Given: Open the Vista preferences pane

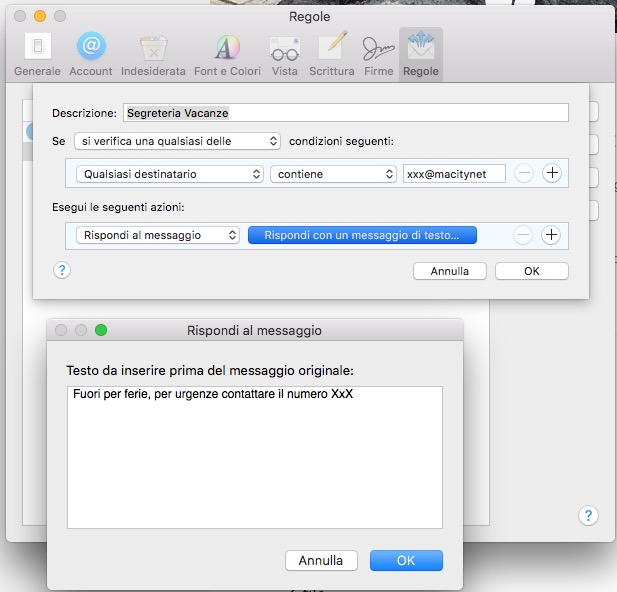Looking at the screenshot, I should tap(284, 54).
